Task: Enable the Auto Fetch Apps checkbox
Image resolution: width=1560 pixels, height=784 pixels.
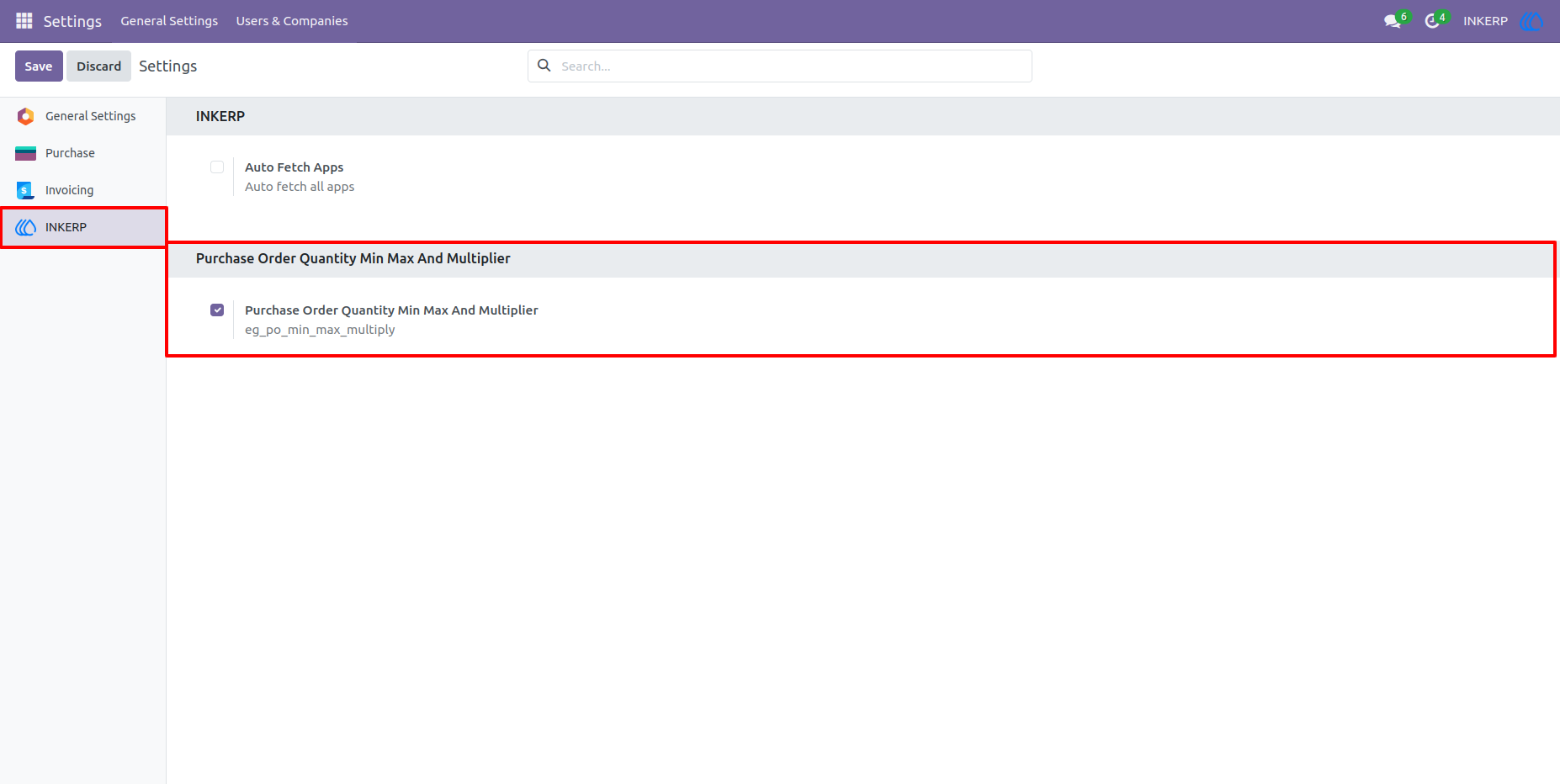Action: [x=217, y=167]
